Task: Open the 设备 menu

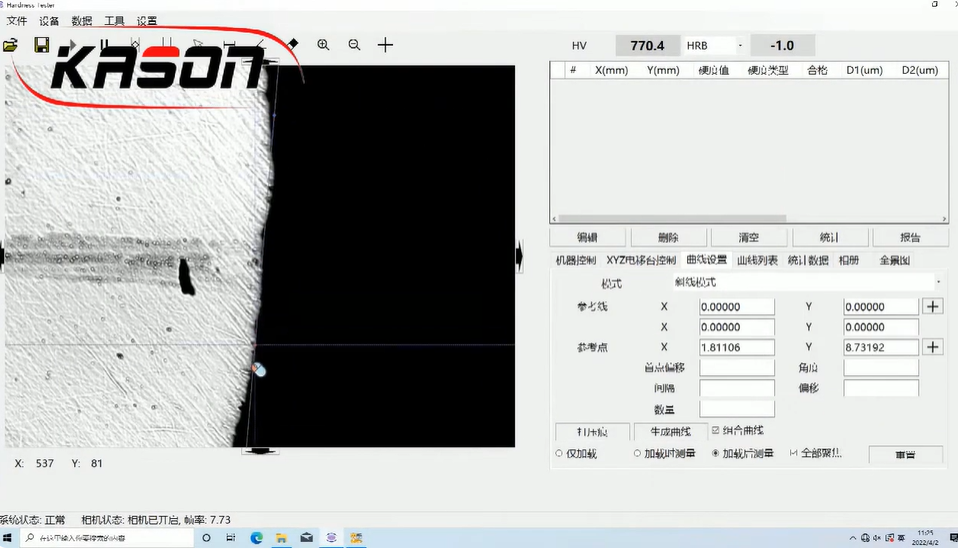Action: pyautogui.click(x=49, y=21)
